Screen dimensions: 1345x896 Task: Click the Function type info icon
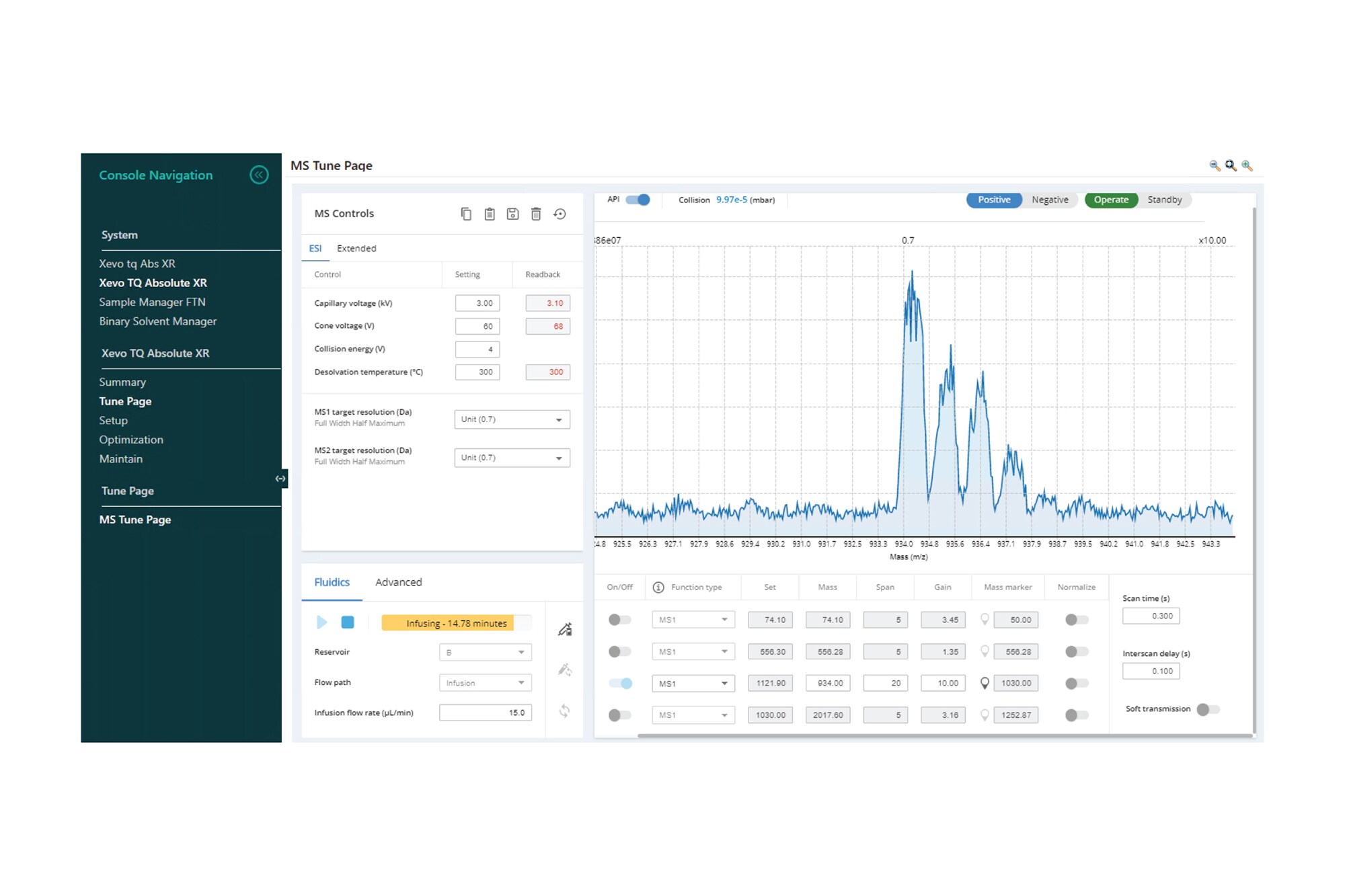[659, 587]
